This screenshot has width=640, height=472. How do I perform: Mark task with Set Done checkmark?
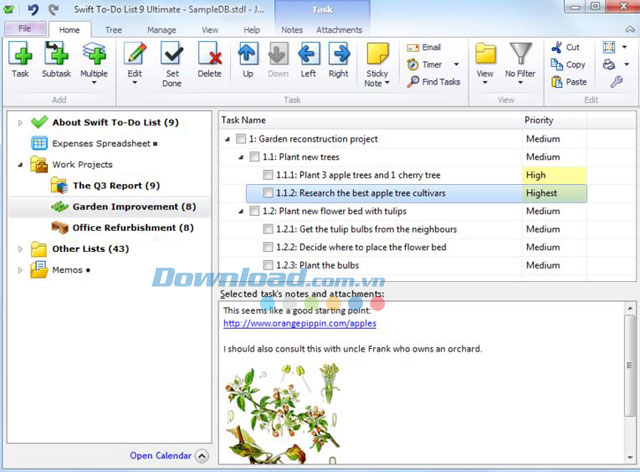[x=172, y=64]
